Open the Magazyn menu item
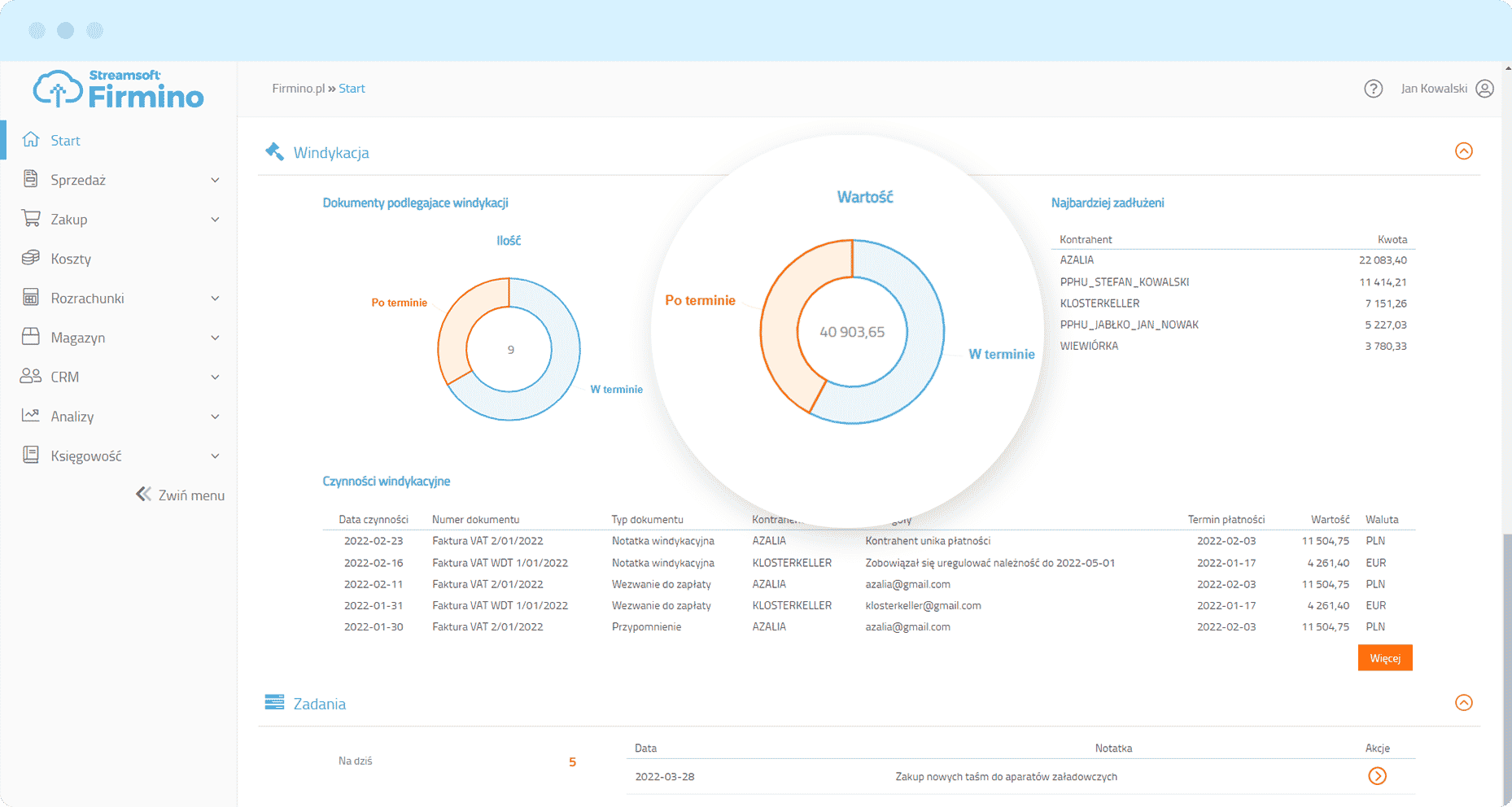This screenshot has height=807, width=1512. [78, 338]
